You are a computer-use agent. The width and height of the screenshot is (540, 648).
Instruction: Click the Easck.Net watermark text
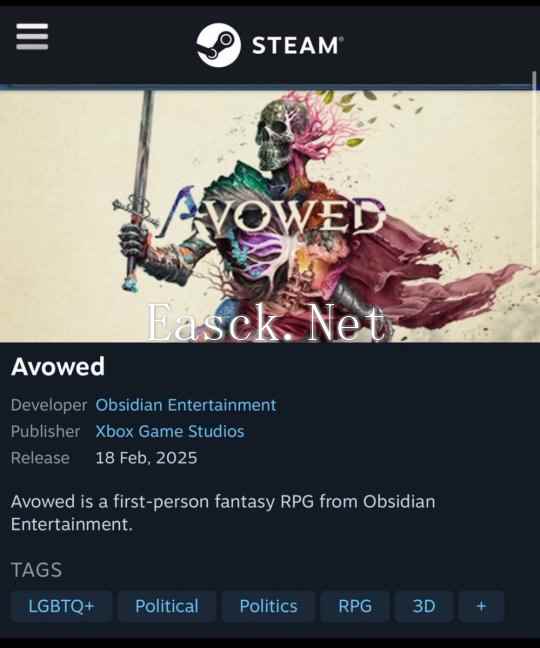(266, 322)
